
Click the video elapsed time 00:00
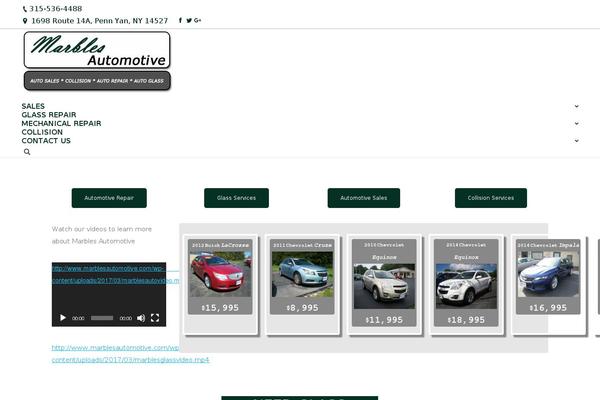pyautogui.click(x=78, y=318)
